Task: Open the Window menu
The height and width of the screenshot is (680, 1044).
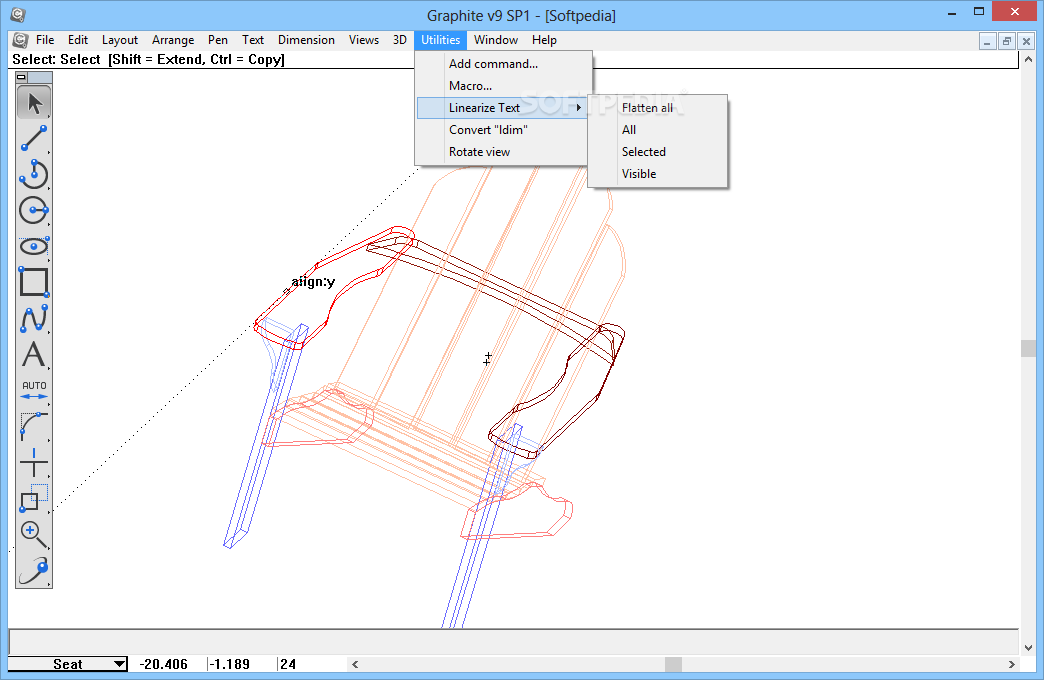Action: [x=496, y=40]
